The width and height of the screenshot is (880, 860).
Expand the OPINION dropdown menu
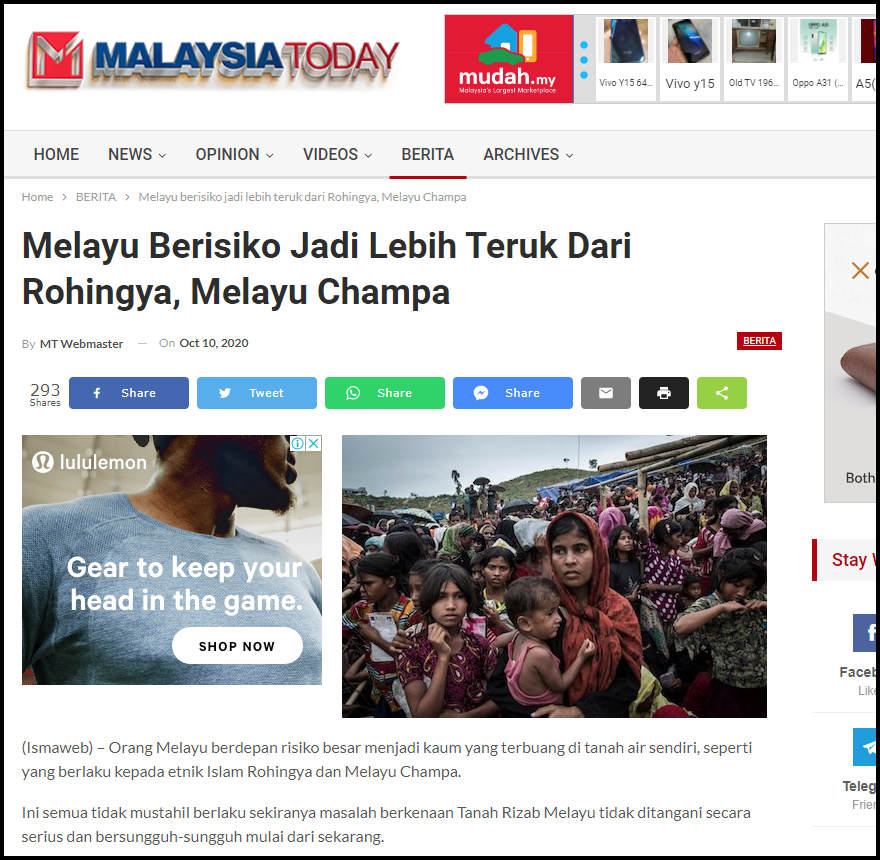(x=235, y=154)
